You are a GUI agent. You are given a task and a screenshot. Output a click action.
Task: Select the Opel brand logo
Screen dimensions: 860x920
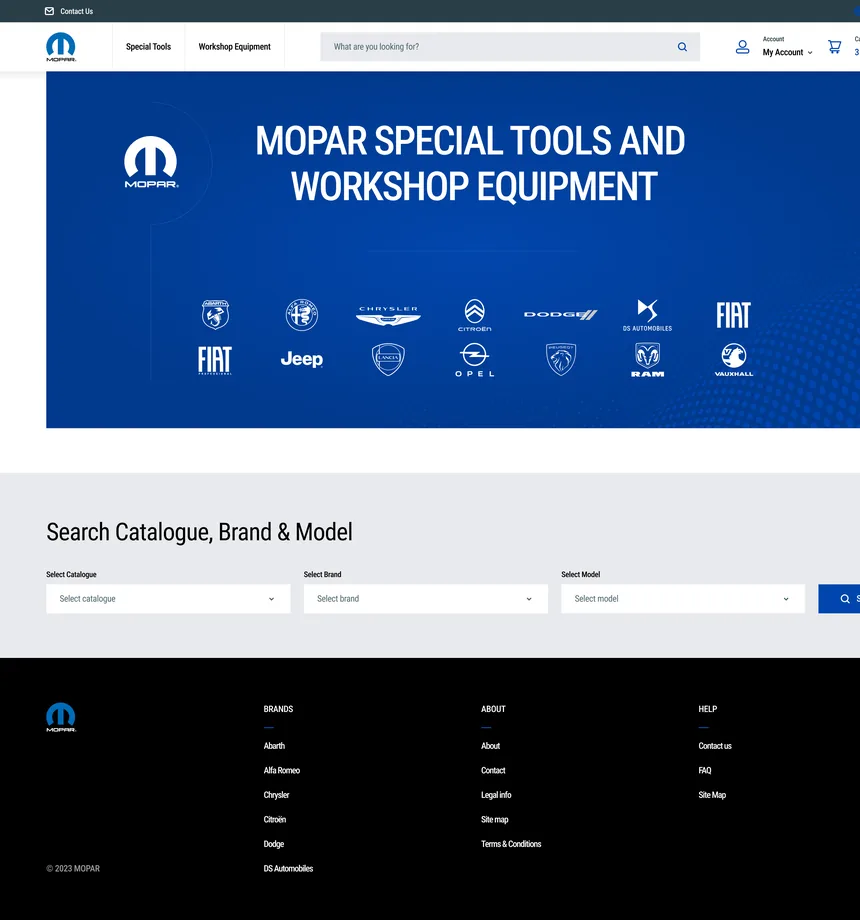pyautogui.click(x=475, y=360)
